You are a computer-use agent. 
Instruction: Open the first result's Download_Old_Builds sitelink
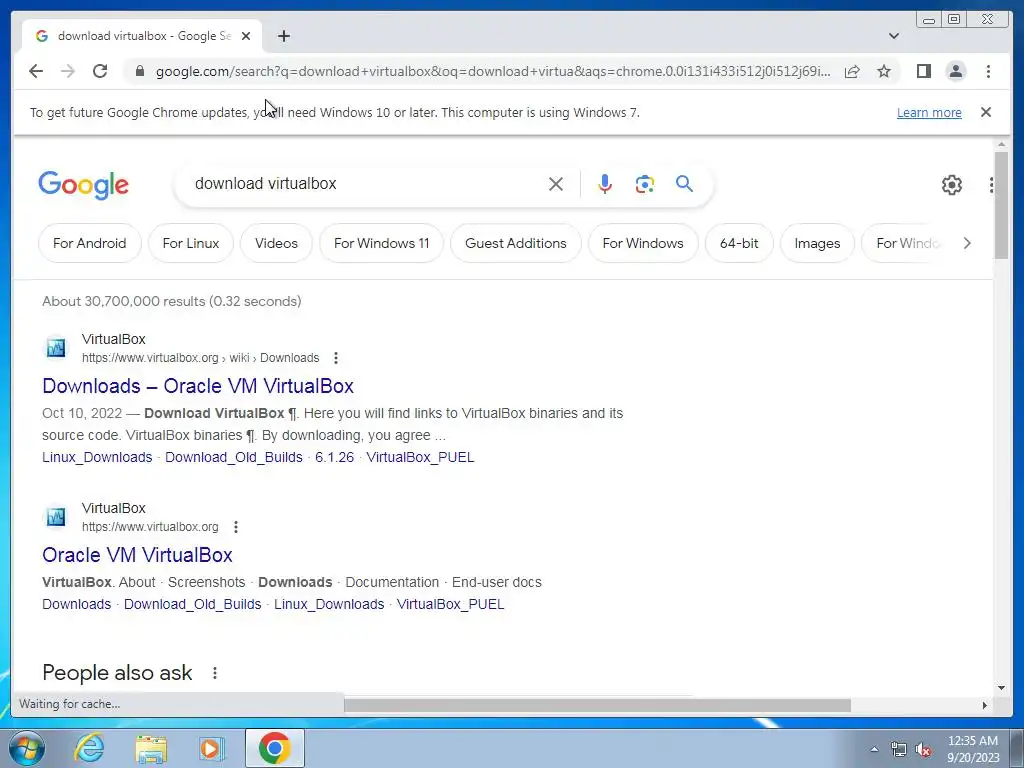tap(234, 457)
